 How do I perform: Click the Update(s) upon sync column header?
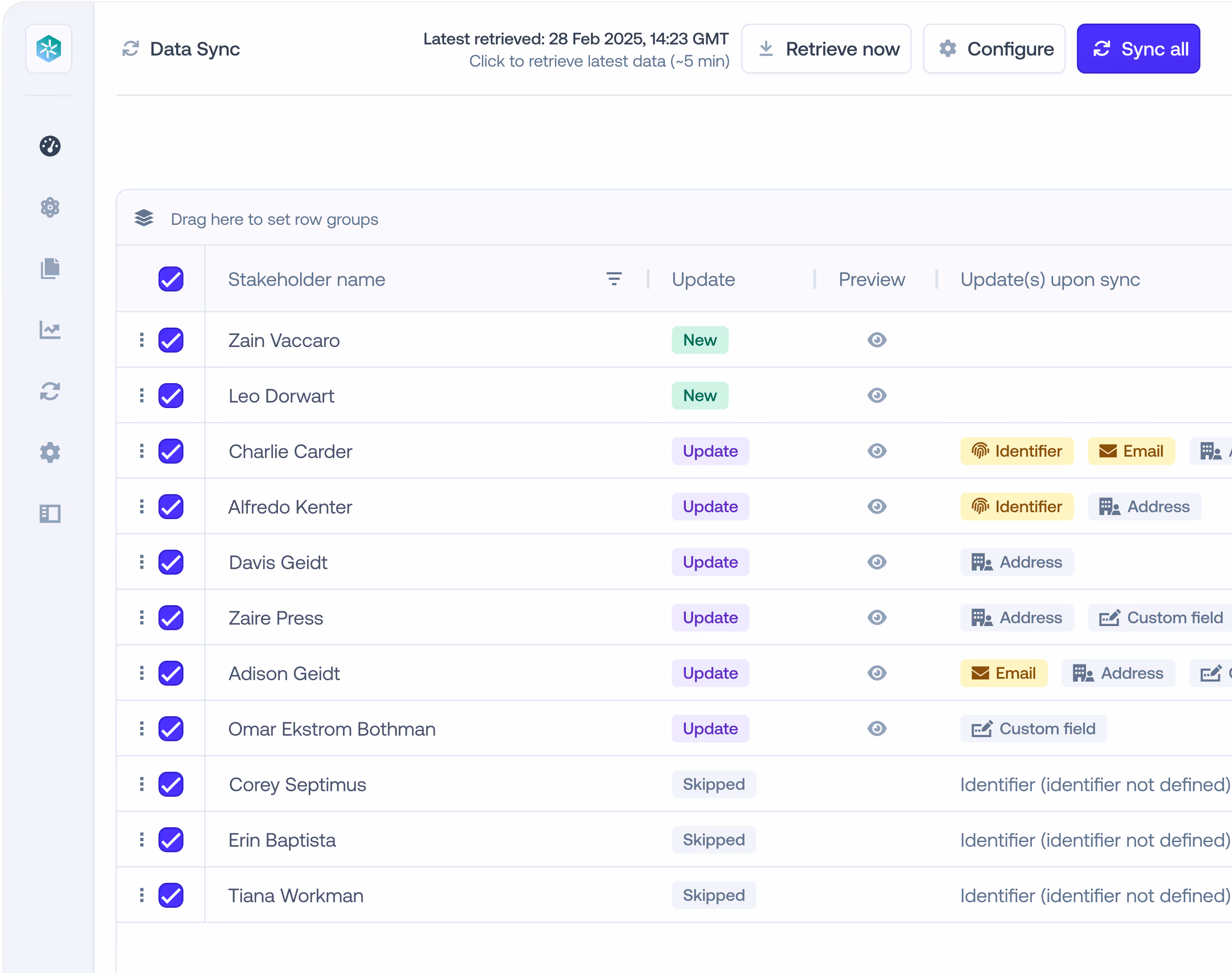click(1050, 279)
